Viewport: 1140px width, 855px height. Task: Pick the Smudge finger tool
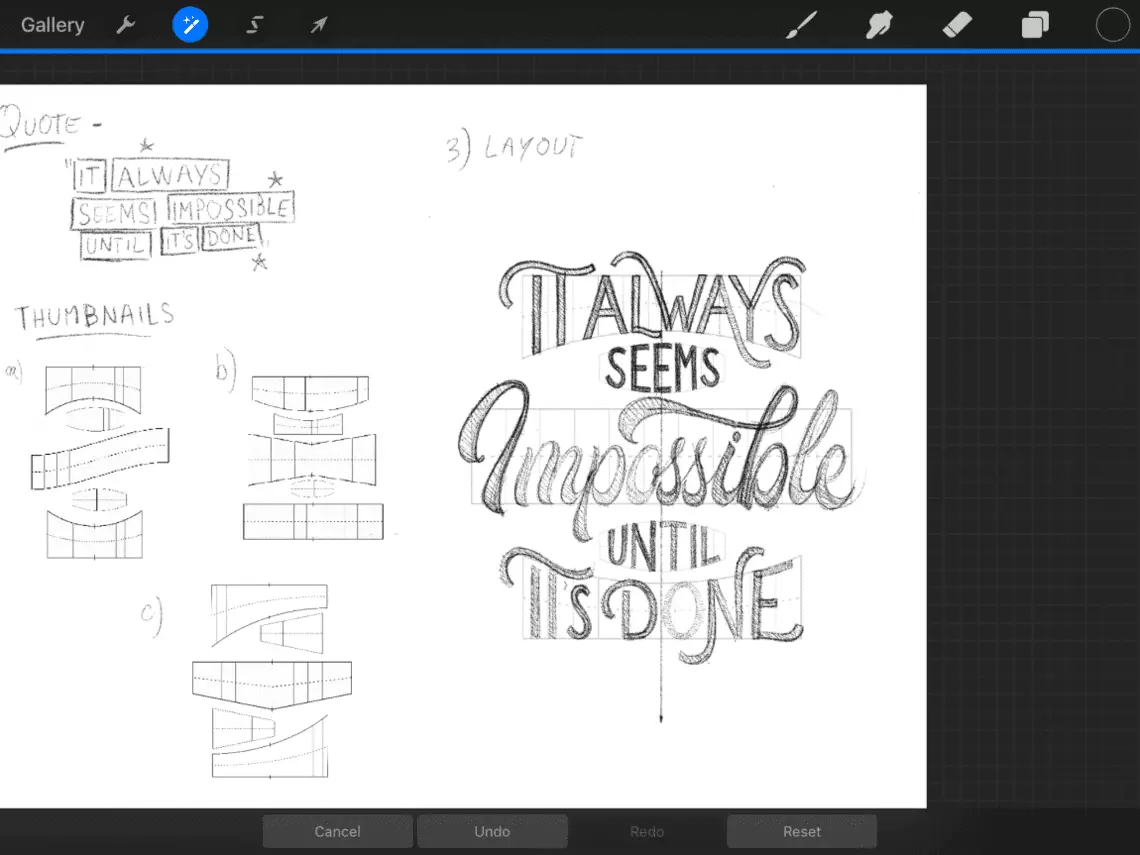(x=878, y=25)
